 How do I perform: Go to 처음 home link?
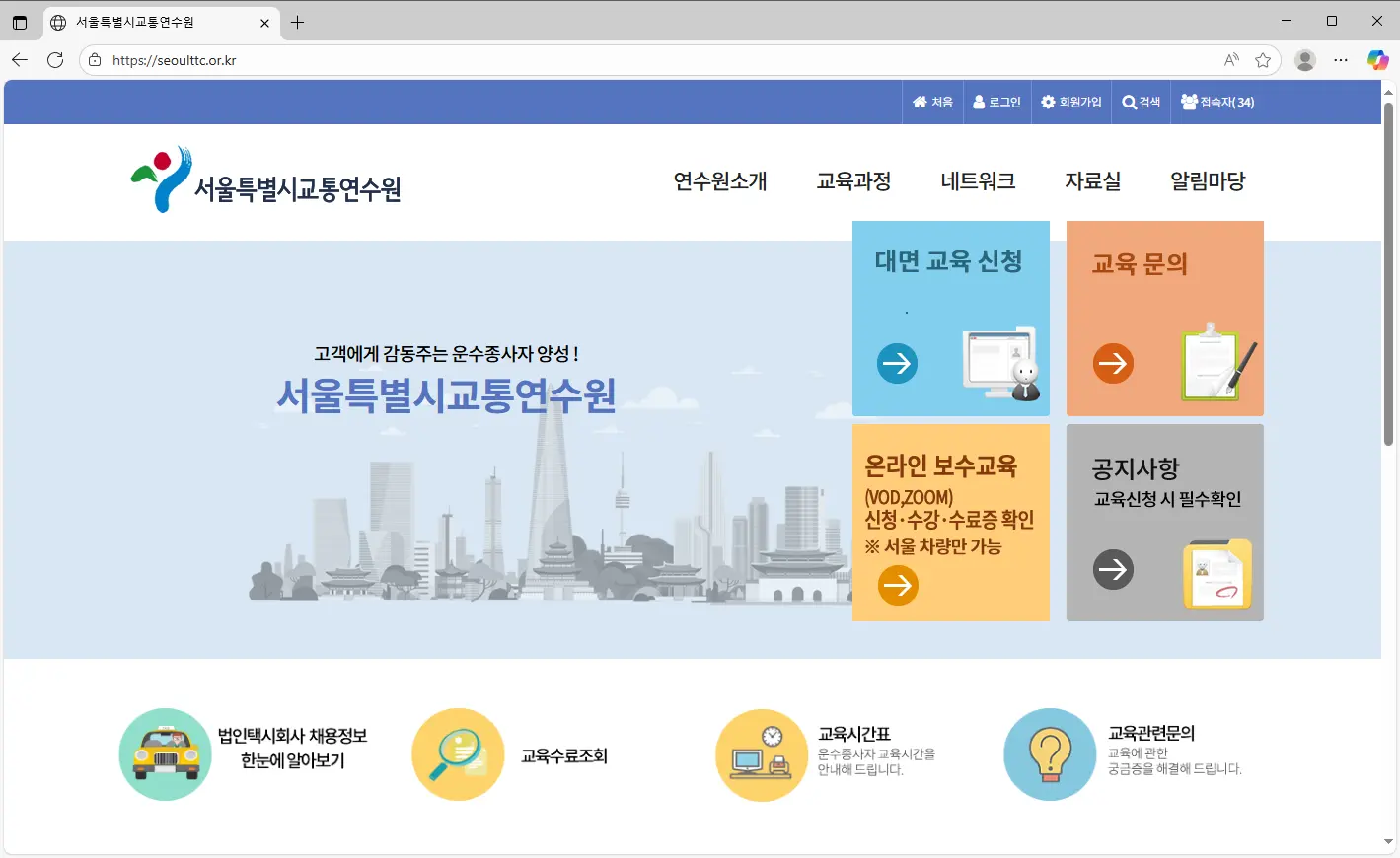[932, 103]
